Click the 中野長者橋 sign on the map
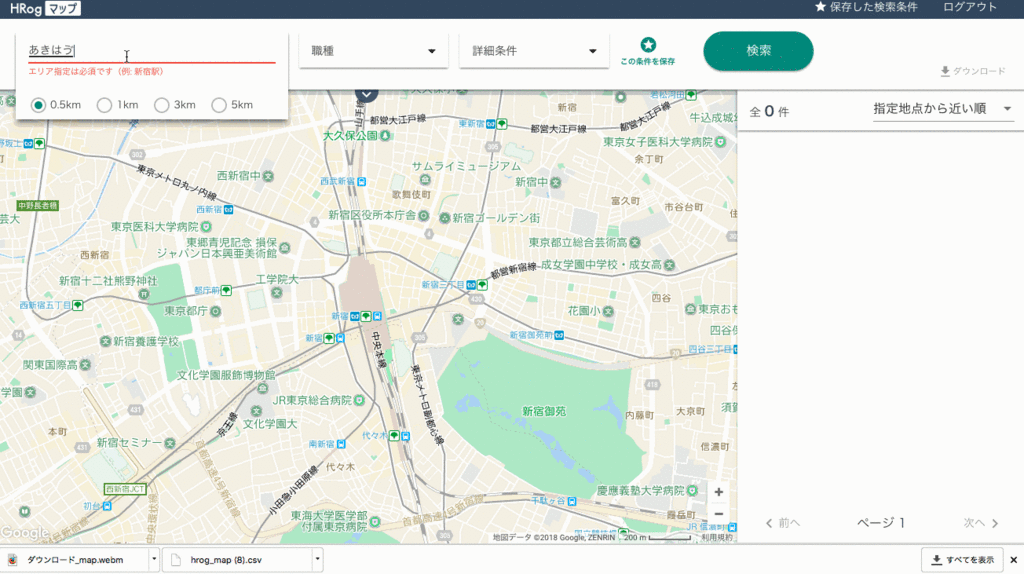The height and width of the screenshot is (574, 1024). coord(38,205)
